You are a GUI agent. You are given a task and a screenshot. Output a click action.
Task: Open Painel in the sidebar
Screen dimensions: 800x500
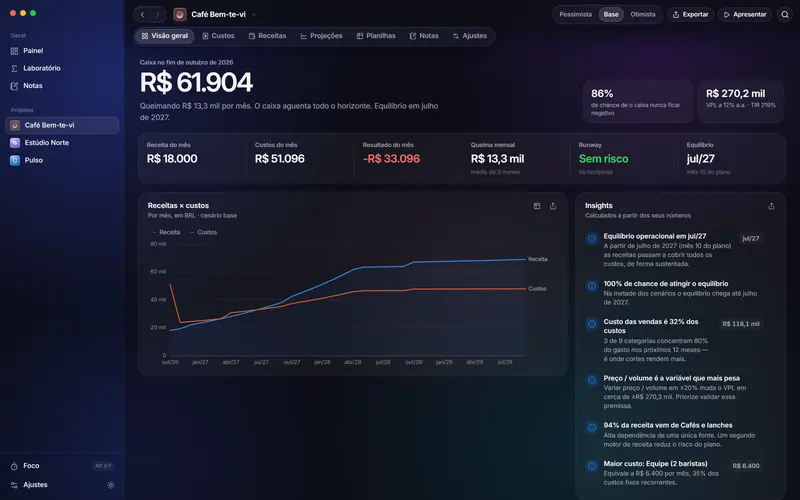62,51
